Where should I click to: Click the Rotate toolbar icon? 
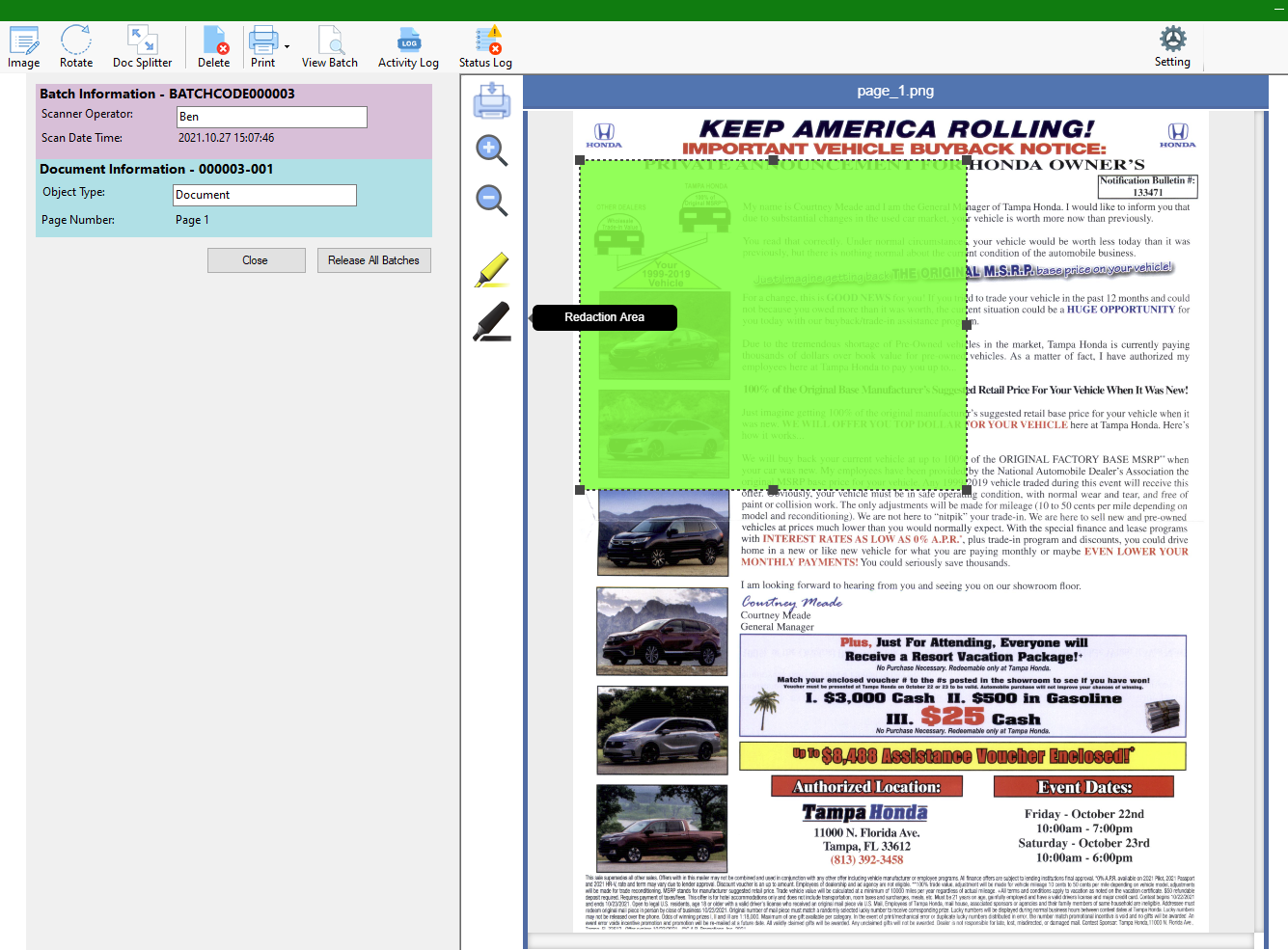76,47
